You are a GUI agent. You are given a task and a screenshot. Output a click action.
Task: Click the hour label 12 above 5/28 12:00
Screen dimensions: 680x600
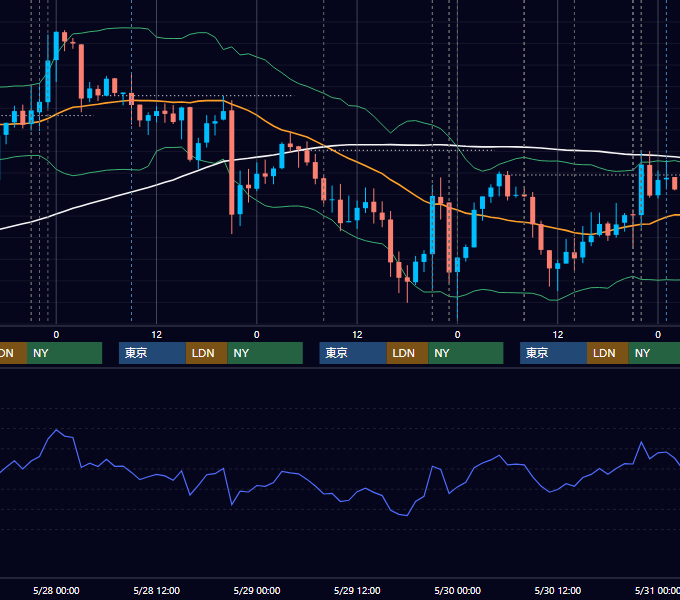pyautogui.click(x=157, y=335)
